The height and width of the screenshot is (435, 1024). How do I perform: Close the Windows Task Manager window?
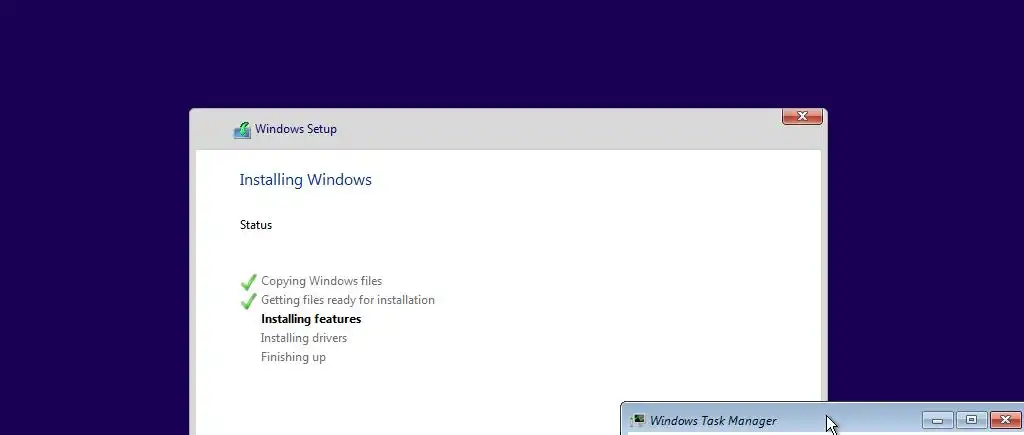click(x=1006, y=420)
